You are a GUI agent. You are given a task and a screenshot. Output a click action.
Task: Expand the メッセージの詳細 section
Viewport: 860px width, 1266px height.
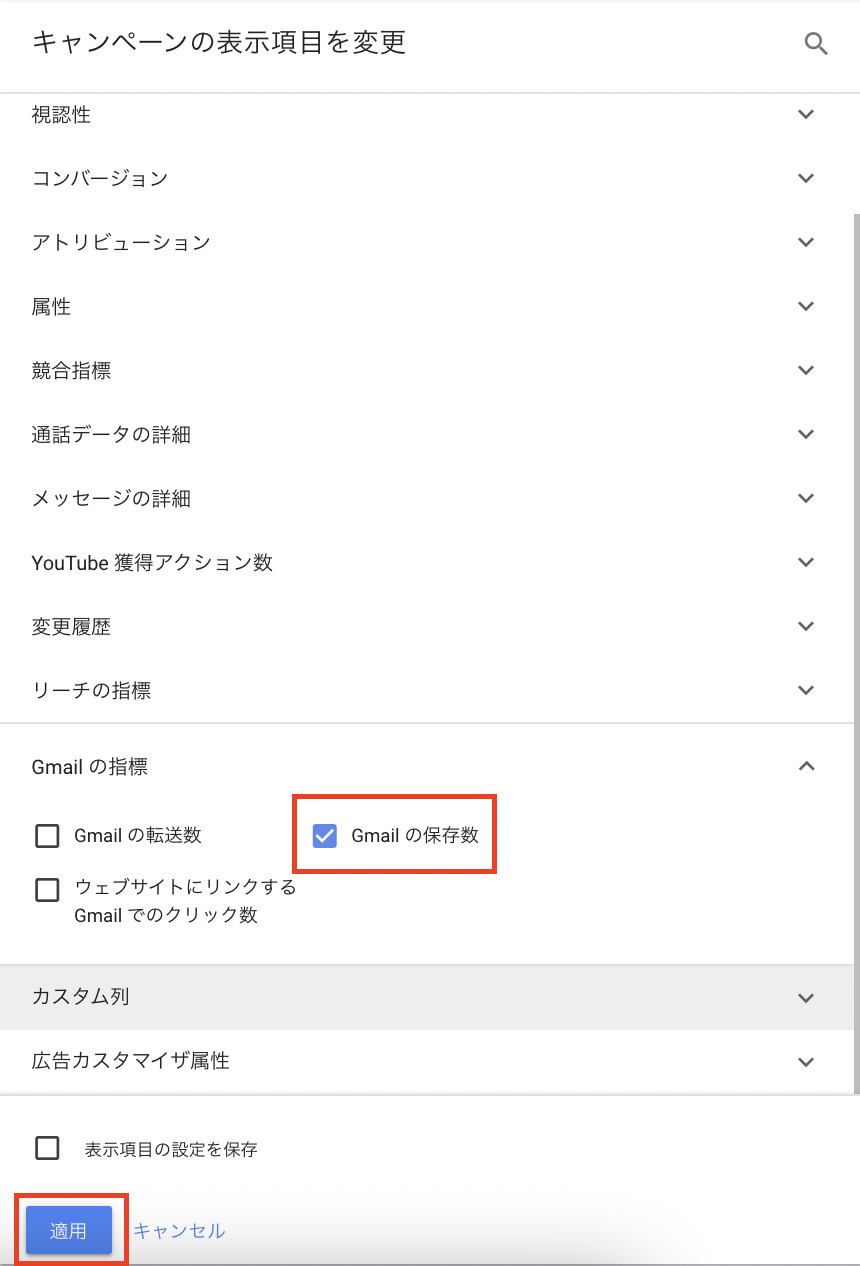(807, 499)
